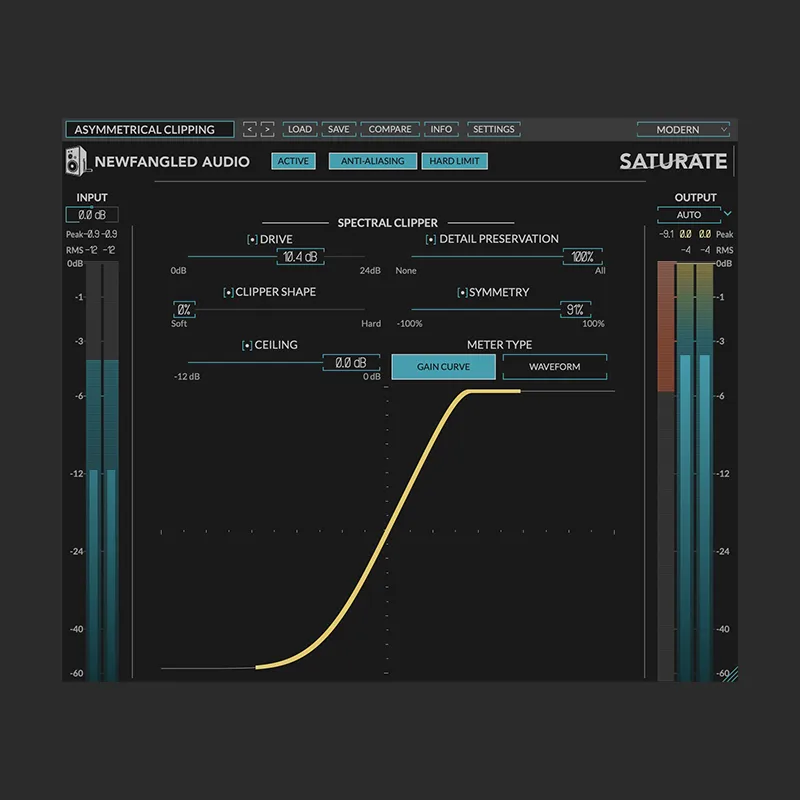Click the Output section label
The image size is (800, 800).
pyautogui.click(x=695, y=197)
